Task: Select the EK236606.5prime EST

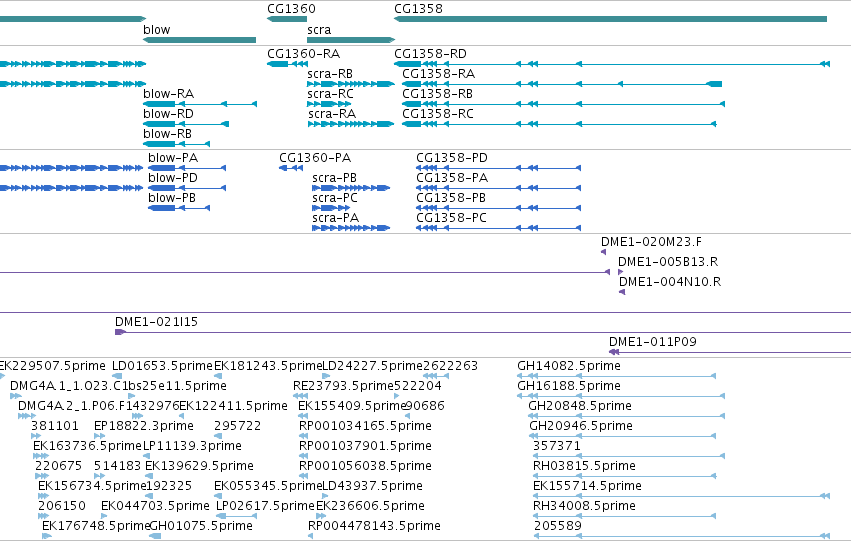Action: (321, 517)
